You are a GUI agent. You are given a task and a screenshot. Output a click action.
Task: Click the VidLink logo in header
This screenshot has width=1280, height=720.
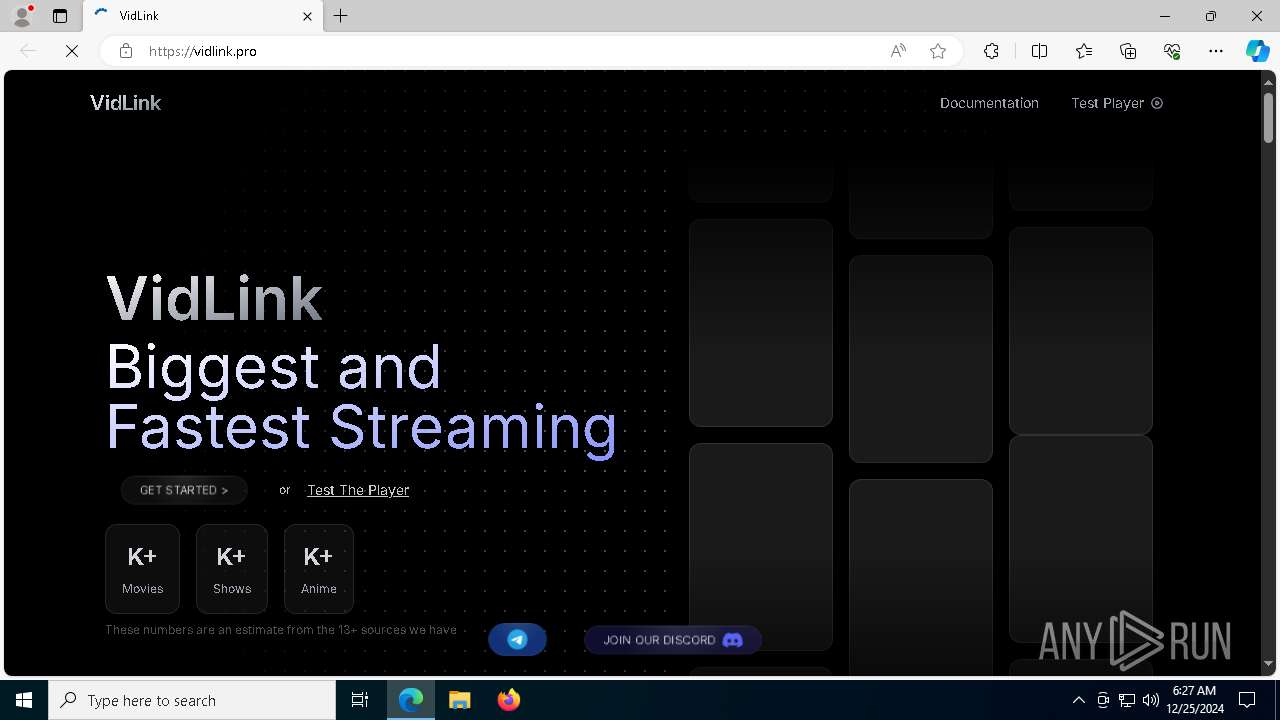click(125, 103)
